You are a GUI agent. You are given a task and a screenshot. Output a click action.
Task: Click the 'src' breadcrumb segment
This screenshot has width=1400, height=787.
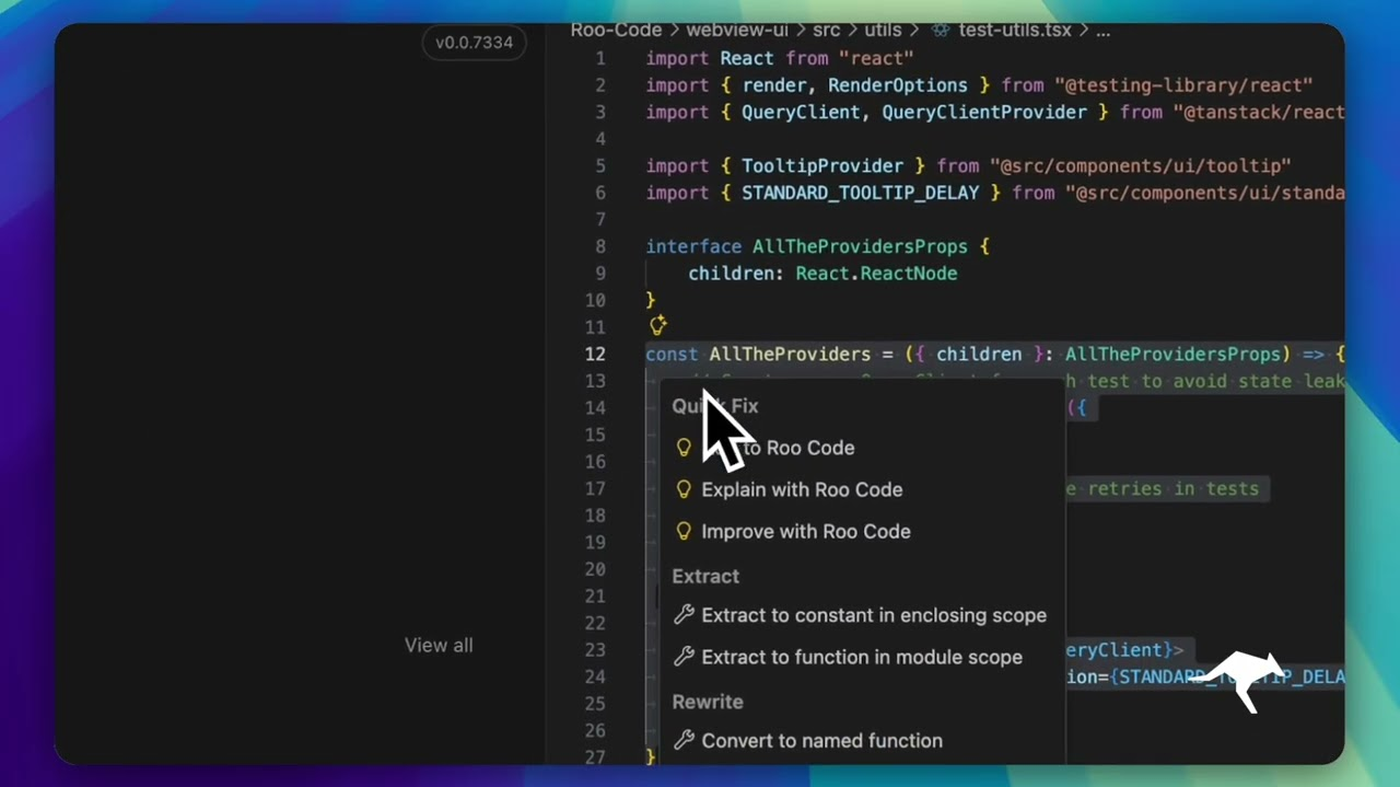(x=827, y=31)
